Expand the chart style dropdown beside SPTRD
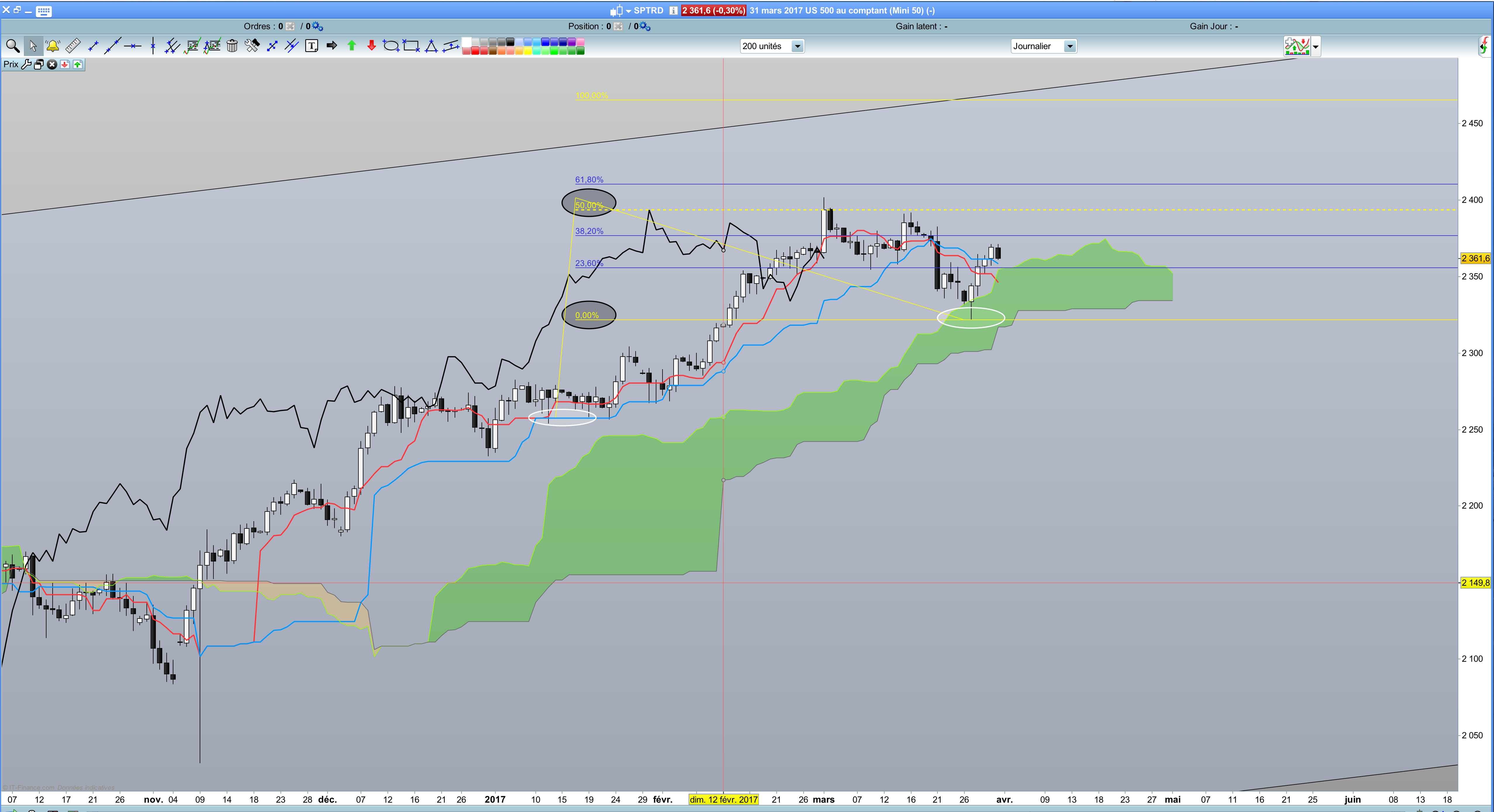 click(629, 11)
